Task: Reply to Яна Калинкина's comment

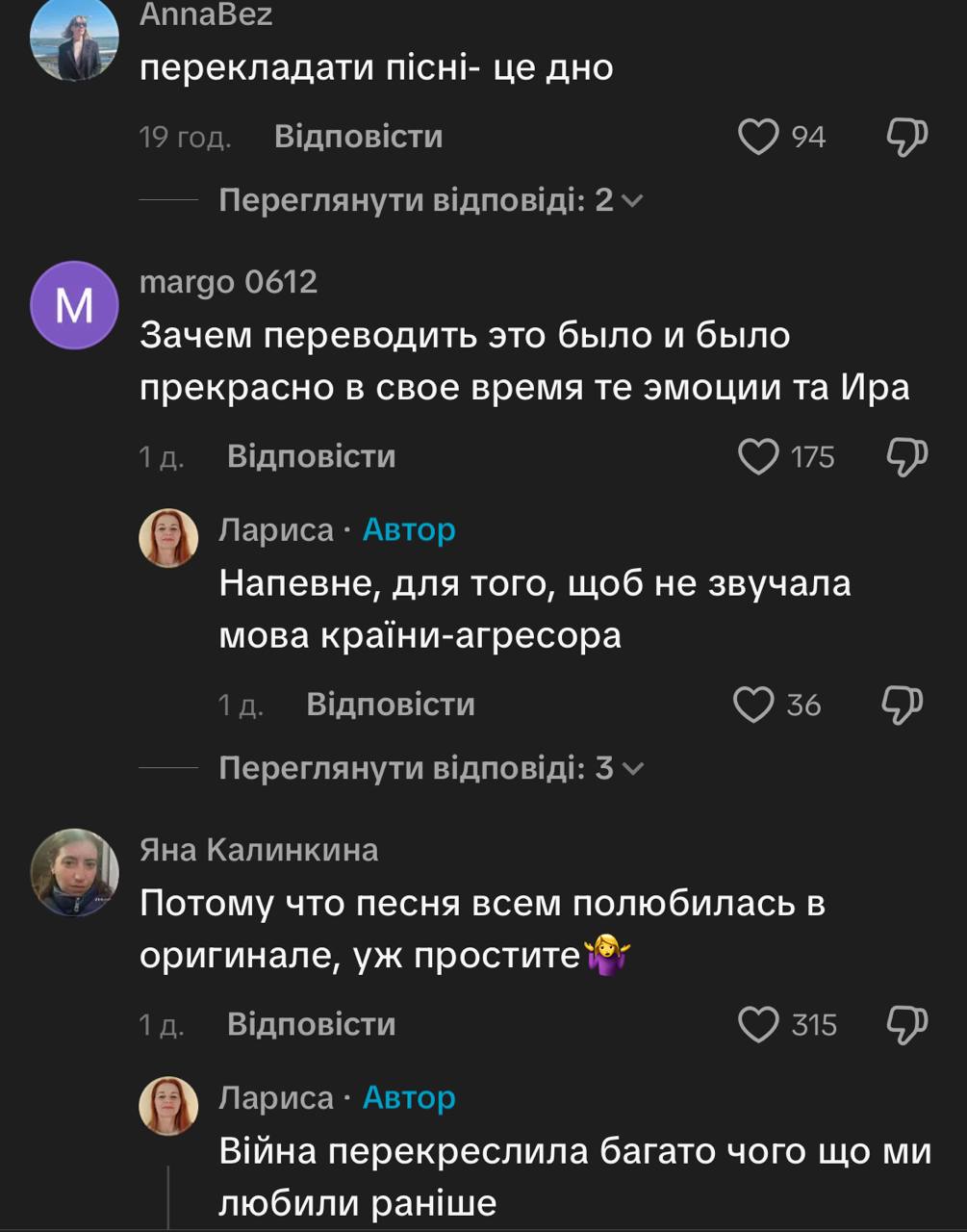Action: tap(311, 1024)
